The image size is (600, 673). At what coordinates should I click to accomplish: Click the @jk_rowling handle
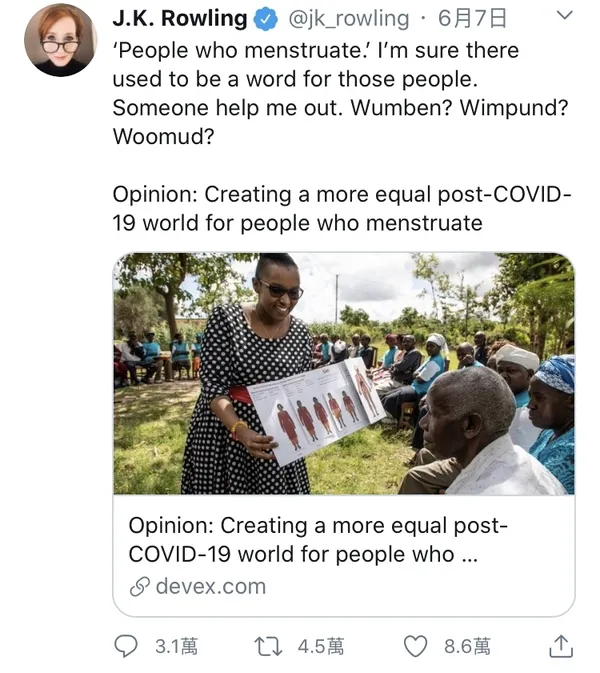[x=349, y=19]
